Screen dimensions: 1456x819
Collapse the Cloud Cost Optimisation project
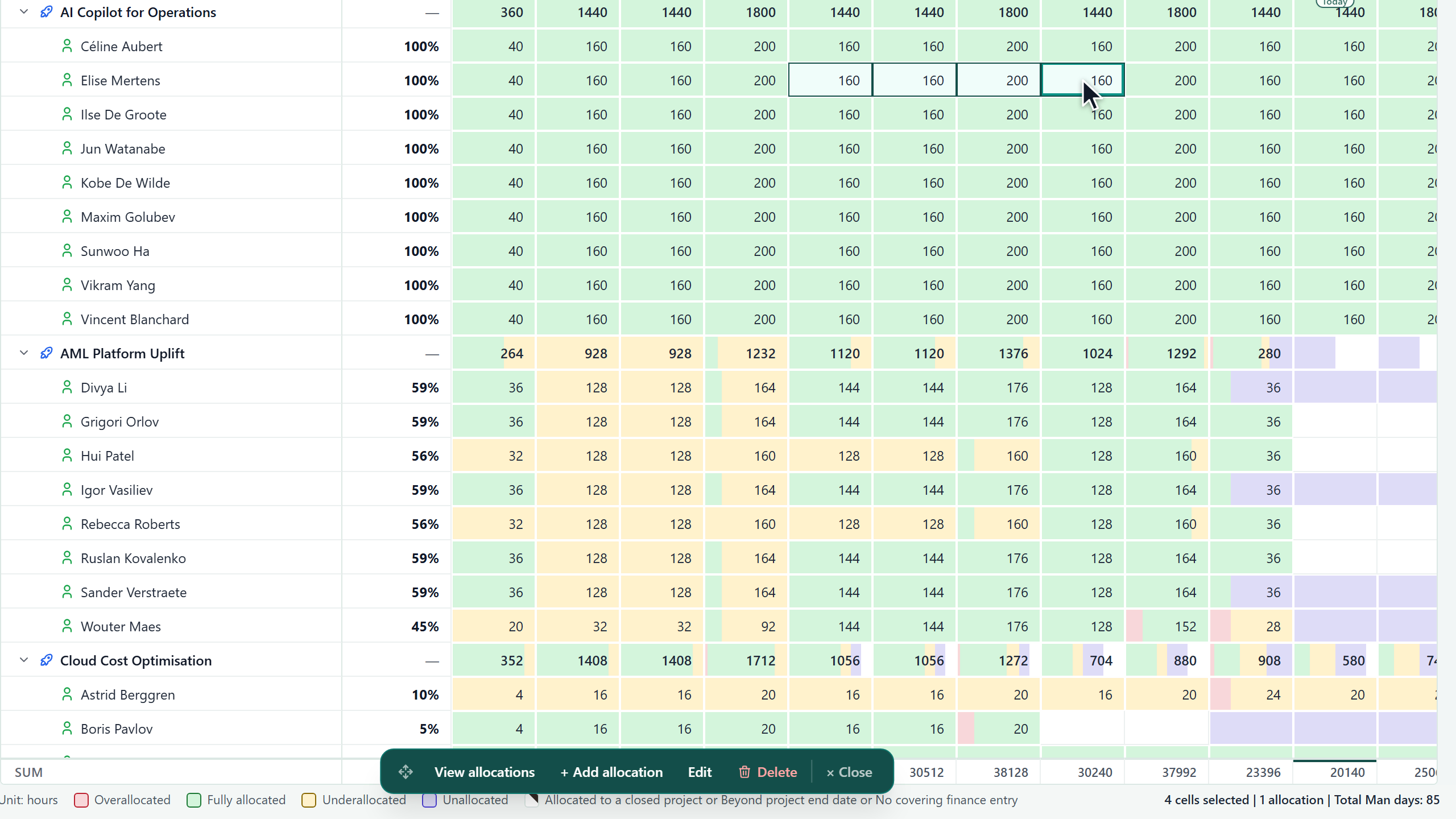click(x=24, y=660)
